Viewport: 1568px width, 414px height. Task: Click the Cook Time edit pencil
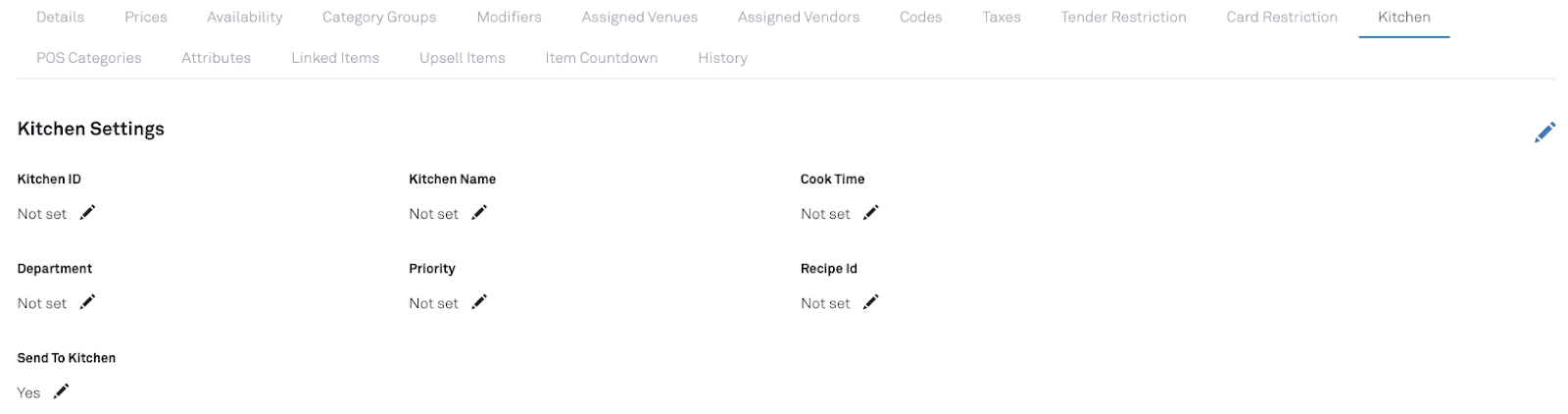point(870,213)
